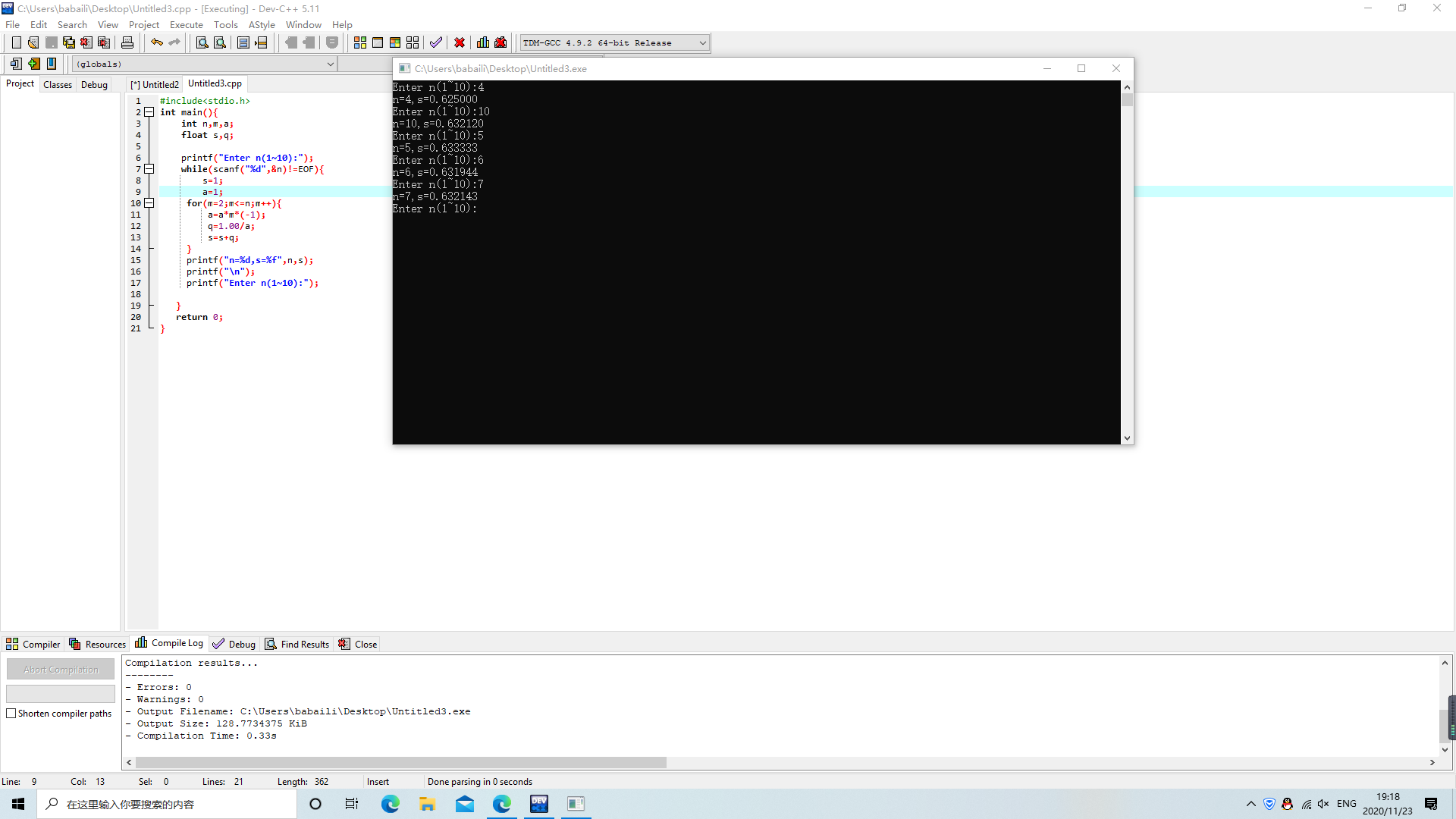1456x819 pixels.
Task: Click the New file toolbar icon
Action: point(16,42)
